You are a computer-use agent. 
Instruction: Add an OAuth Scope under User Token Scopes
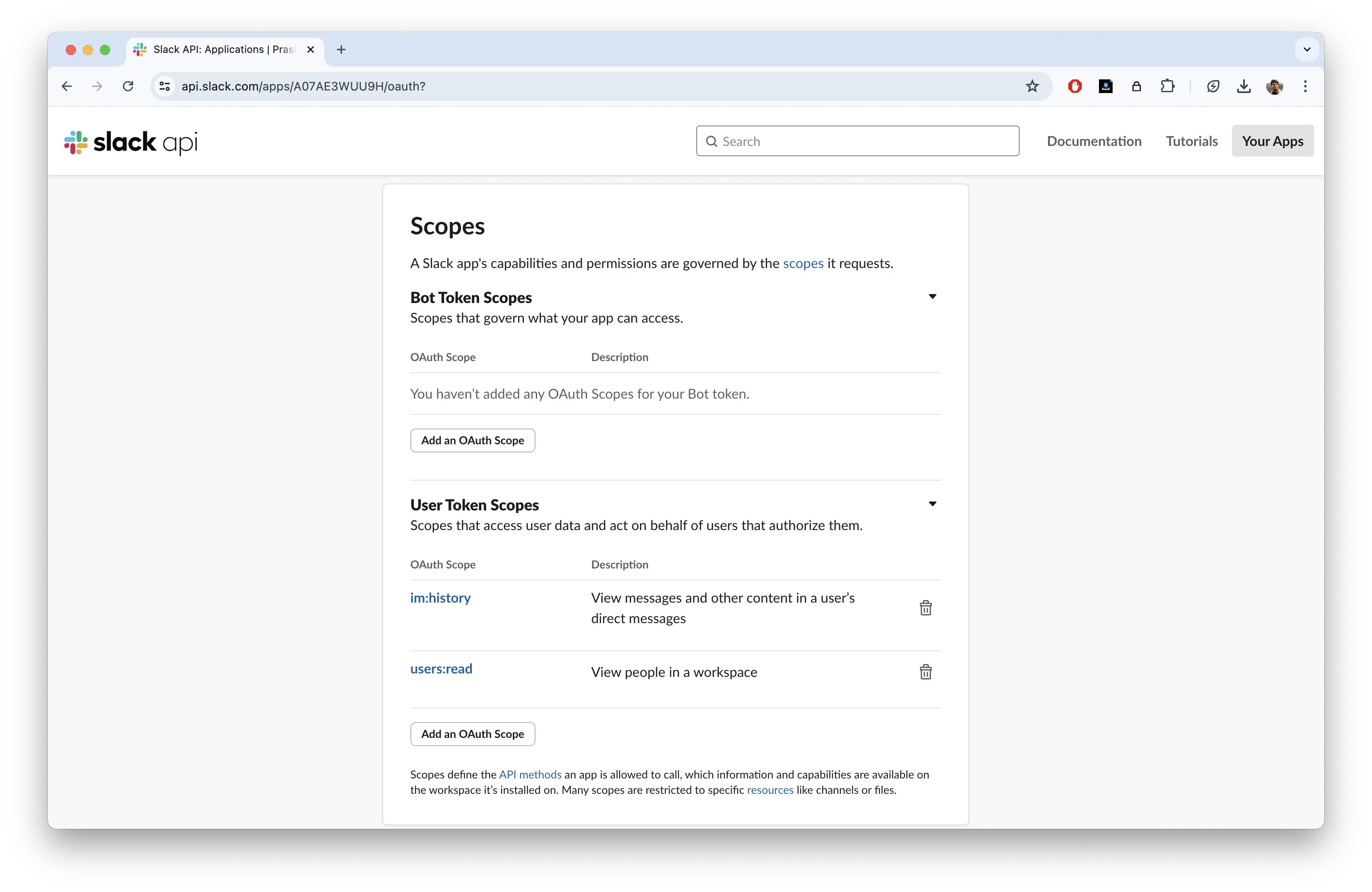(472, 734)
